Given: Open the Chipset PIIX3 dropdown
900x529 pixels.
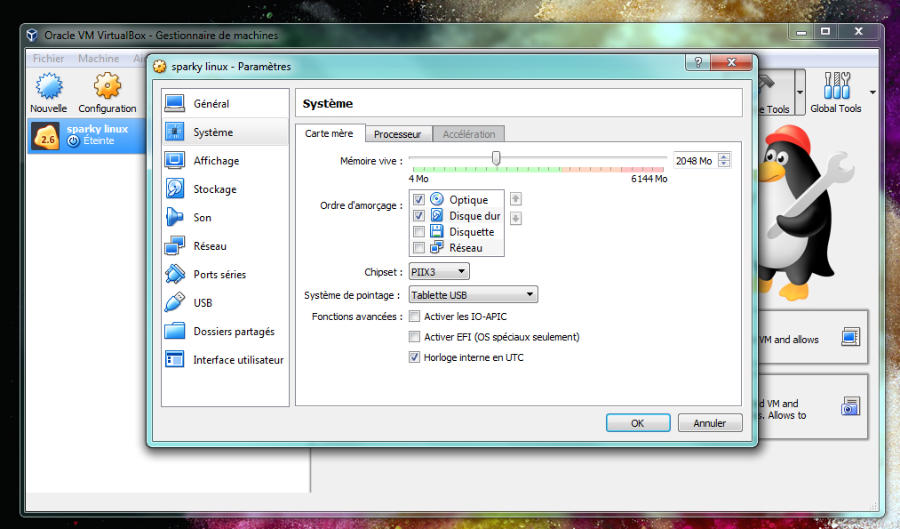Looking at the screenshot, I should [x=439, y=271].
